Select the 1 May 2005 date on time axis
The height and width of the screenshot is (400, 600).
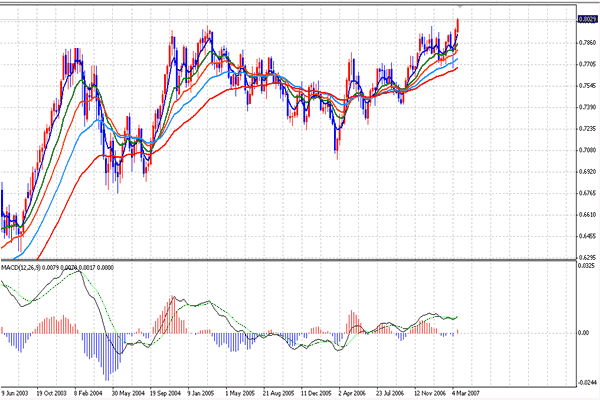pos(241,393)
